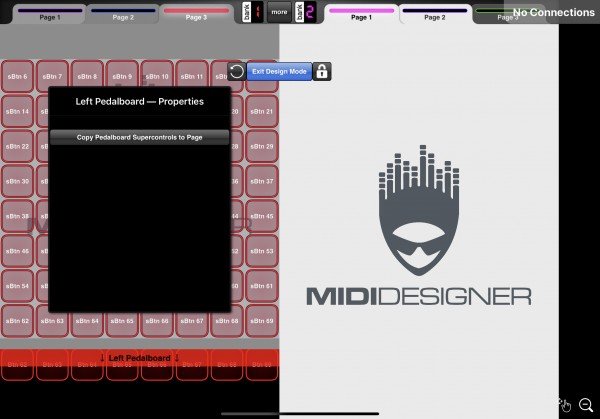600x419 pixels.
Task: Select the sBtn 10 superbutton
Action: (x=157, y=77)
